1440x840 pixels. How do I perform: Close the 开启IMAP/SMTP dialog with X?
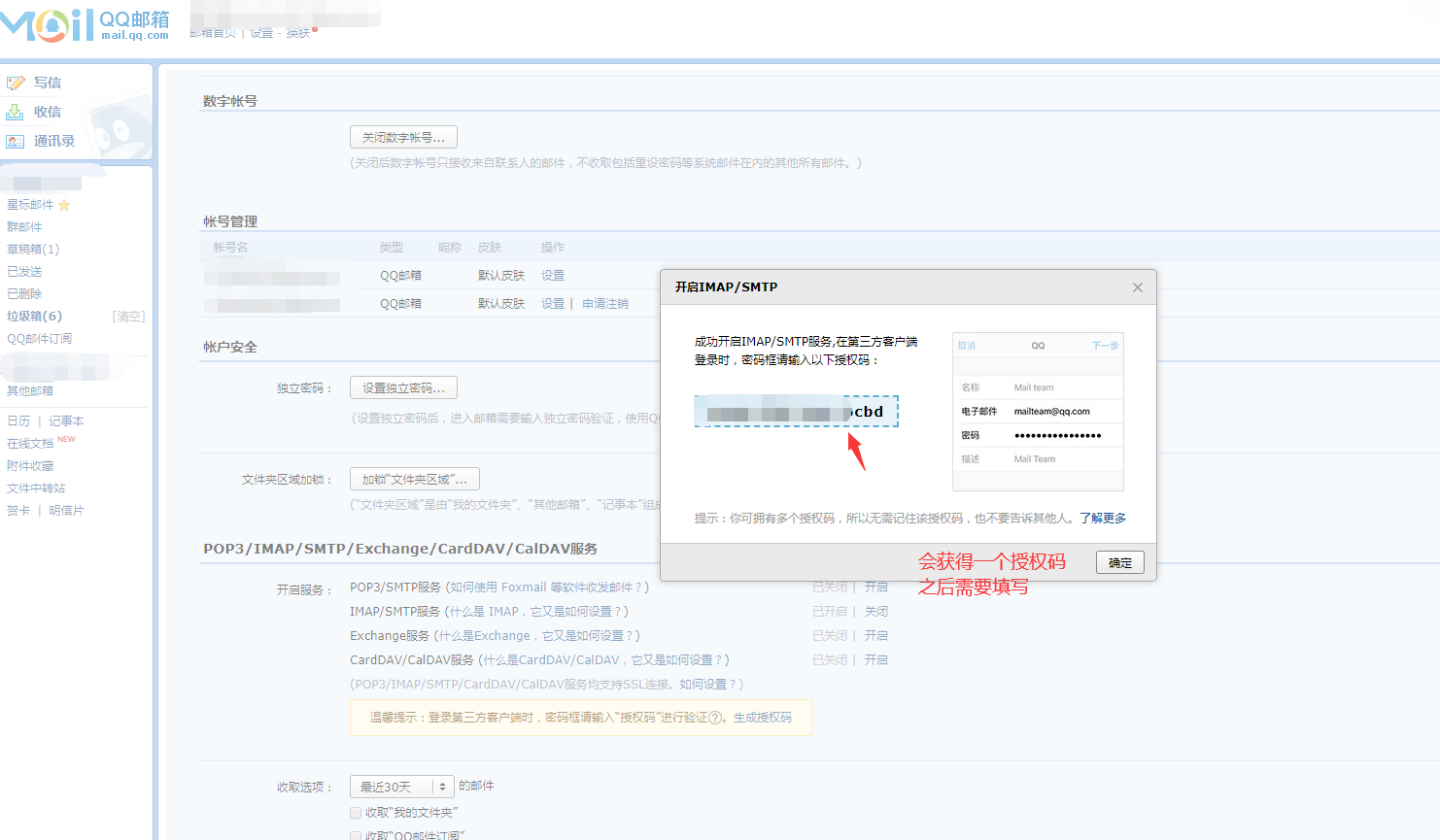[x=1137, y=287]
